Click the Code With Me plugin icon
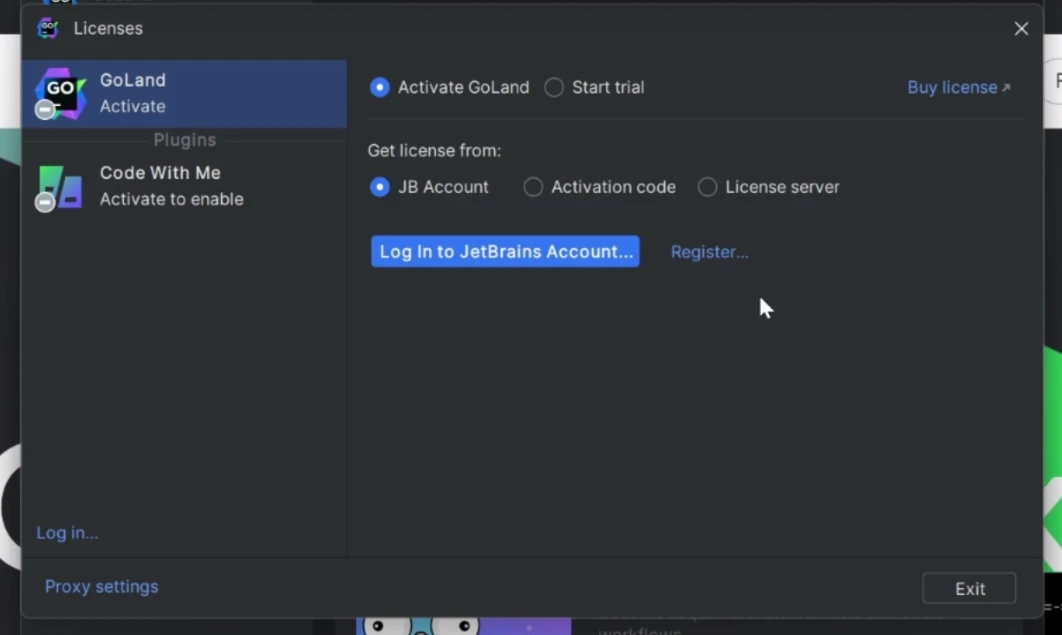Image resolution: width=1062 pixels, height=635 pixels. point(60,186)
